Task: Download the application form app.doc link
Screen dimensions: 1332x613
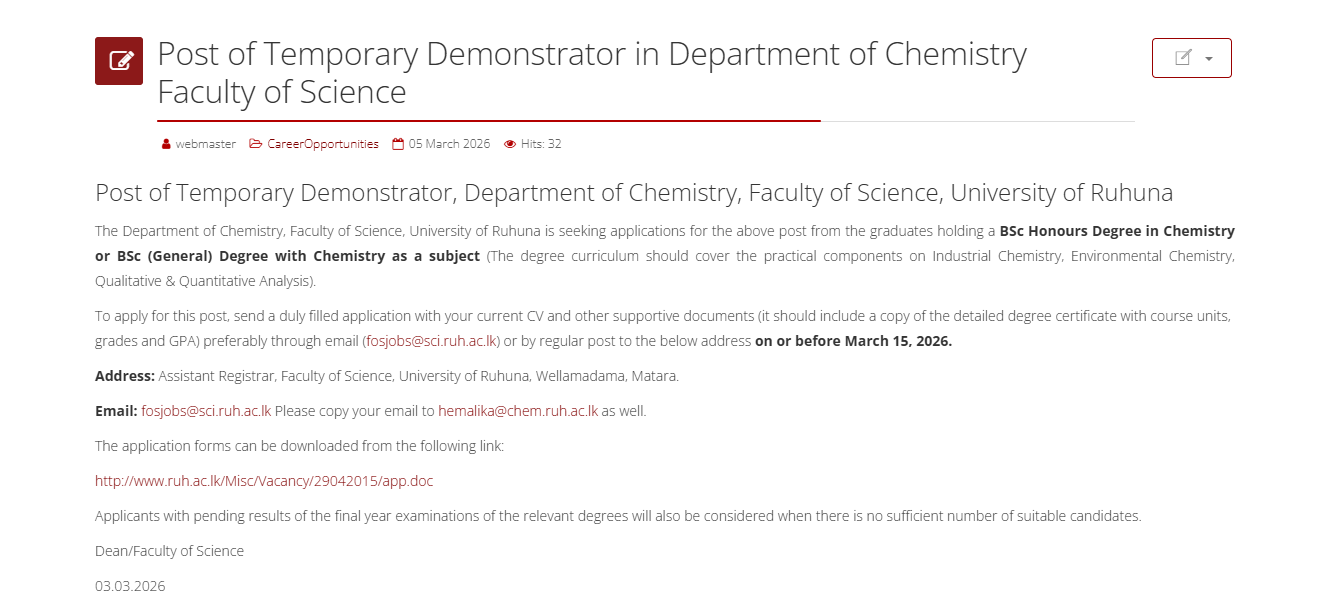Action: [264, 481]
